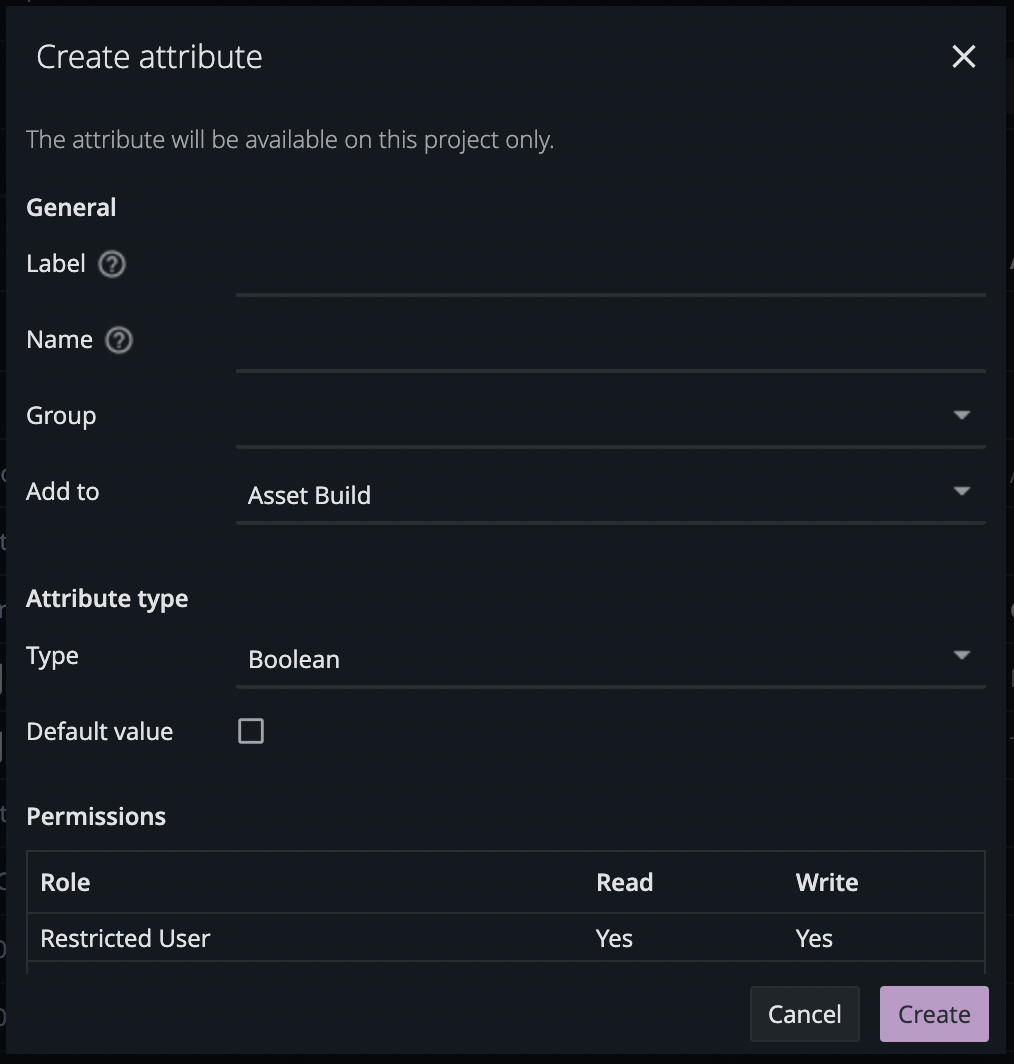Click the Group dropdown arrow
1014x1064 pixels.
(962, 415)
